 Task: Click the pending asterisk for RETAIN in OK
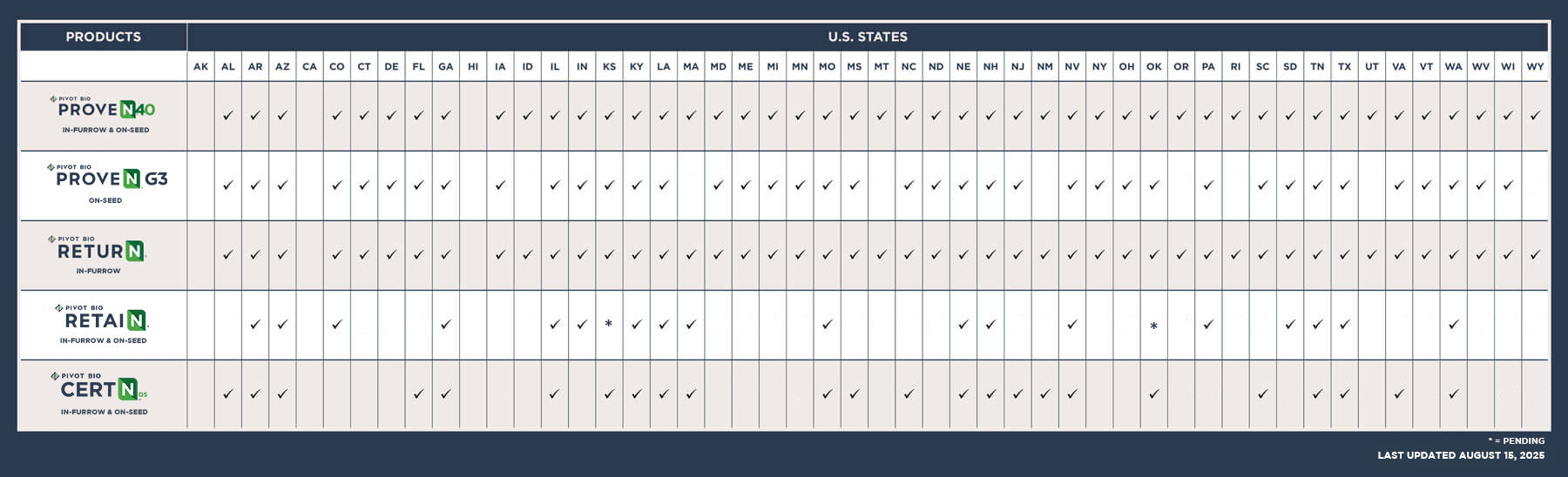click(1153, 326)
